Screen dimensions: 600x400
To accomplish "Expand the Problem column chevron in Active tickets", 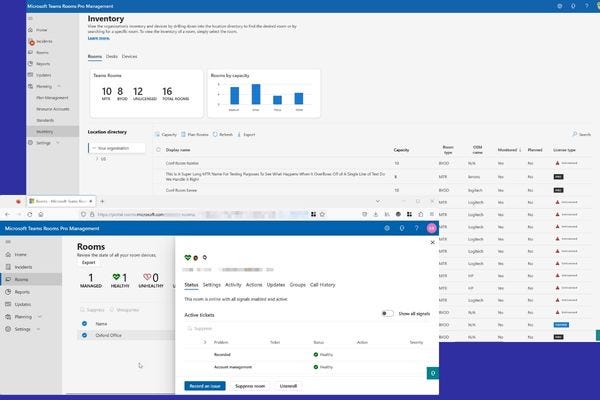I will pyautogui.click(x=205, y=342).
